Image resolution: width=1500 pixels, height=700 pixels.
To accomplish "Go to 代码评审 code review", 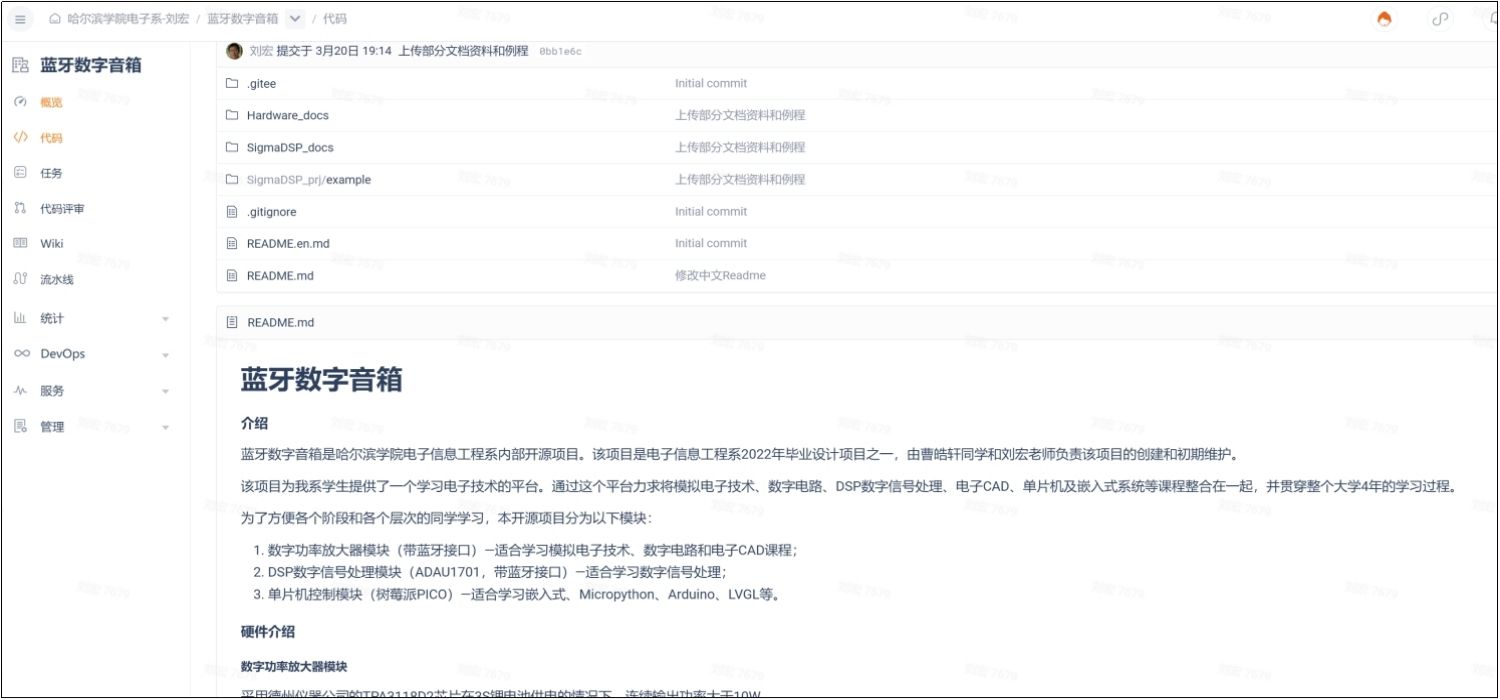I will [x=62, y=209].
